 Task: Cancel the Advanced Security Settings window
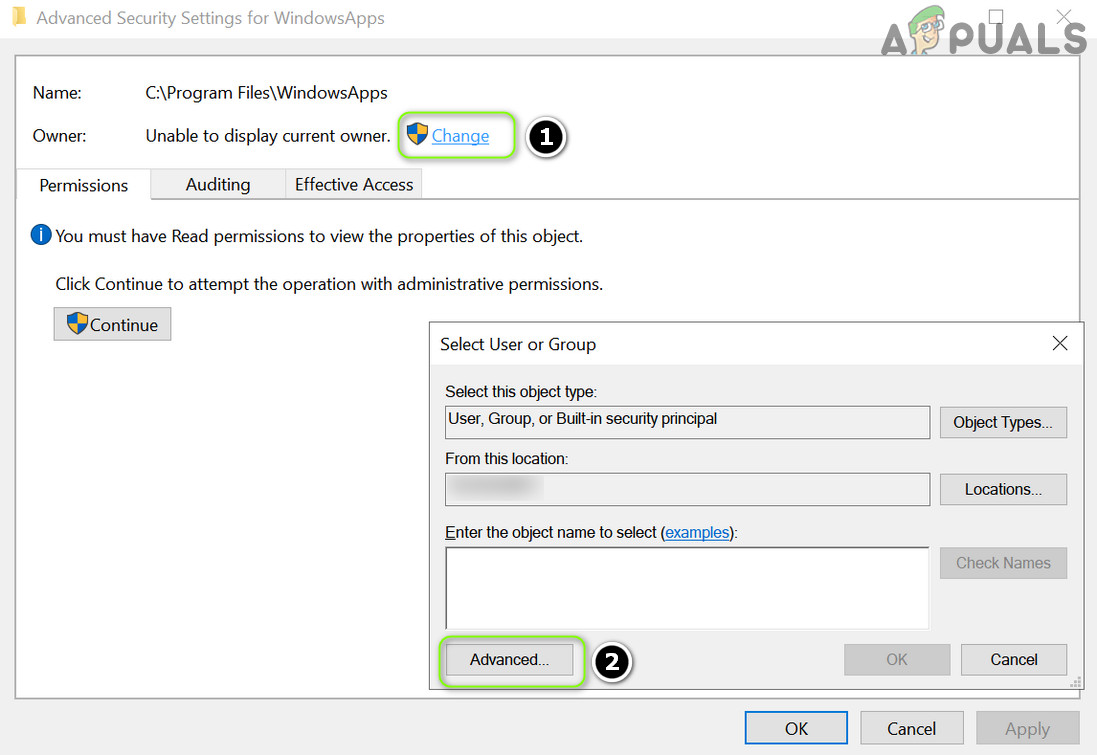coord(912,728)
